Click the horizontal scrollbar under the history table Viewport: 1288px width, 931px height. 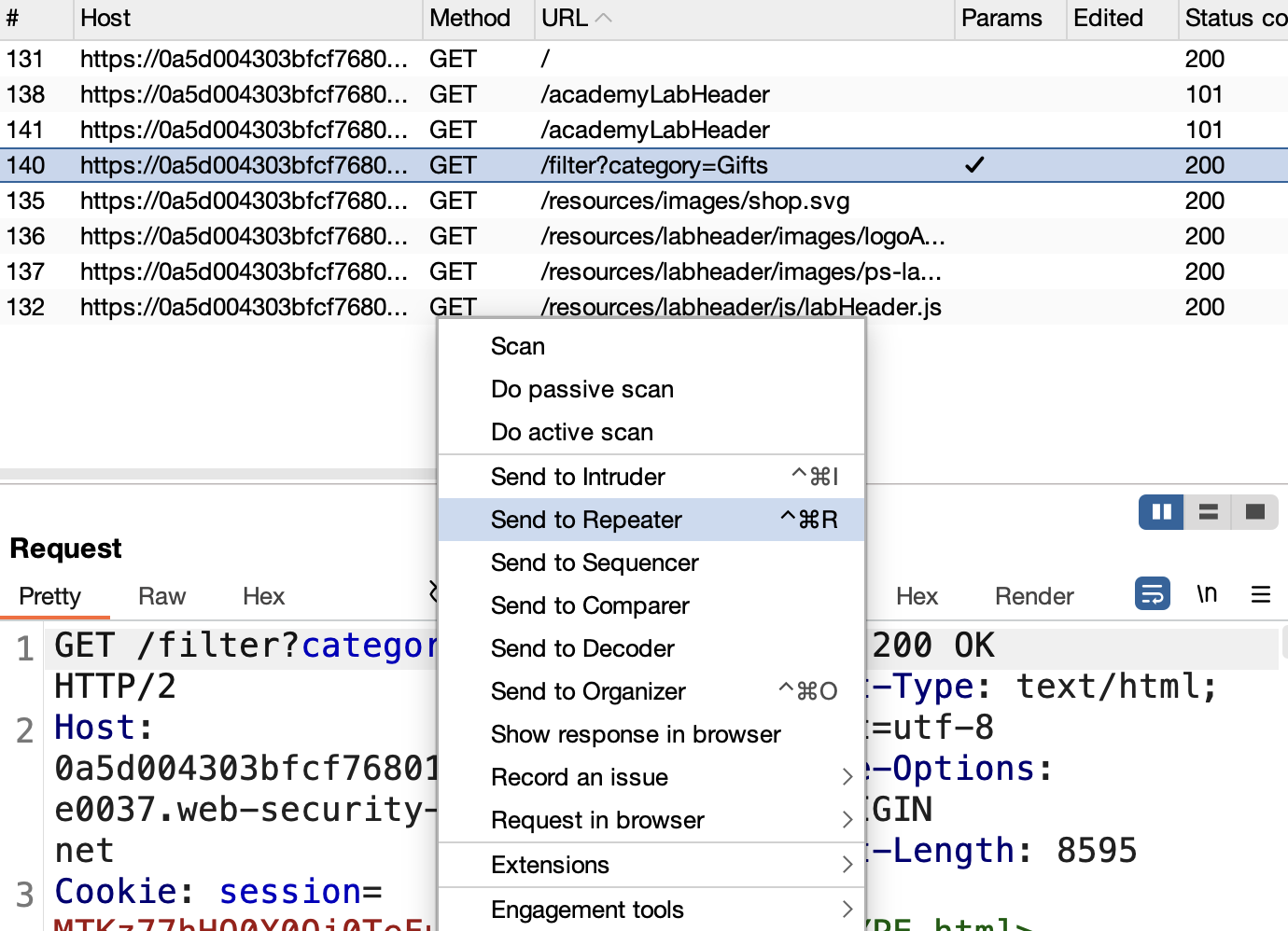218,474
